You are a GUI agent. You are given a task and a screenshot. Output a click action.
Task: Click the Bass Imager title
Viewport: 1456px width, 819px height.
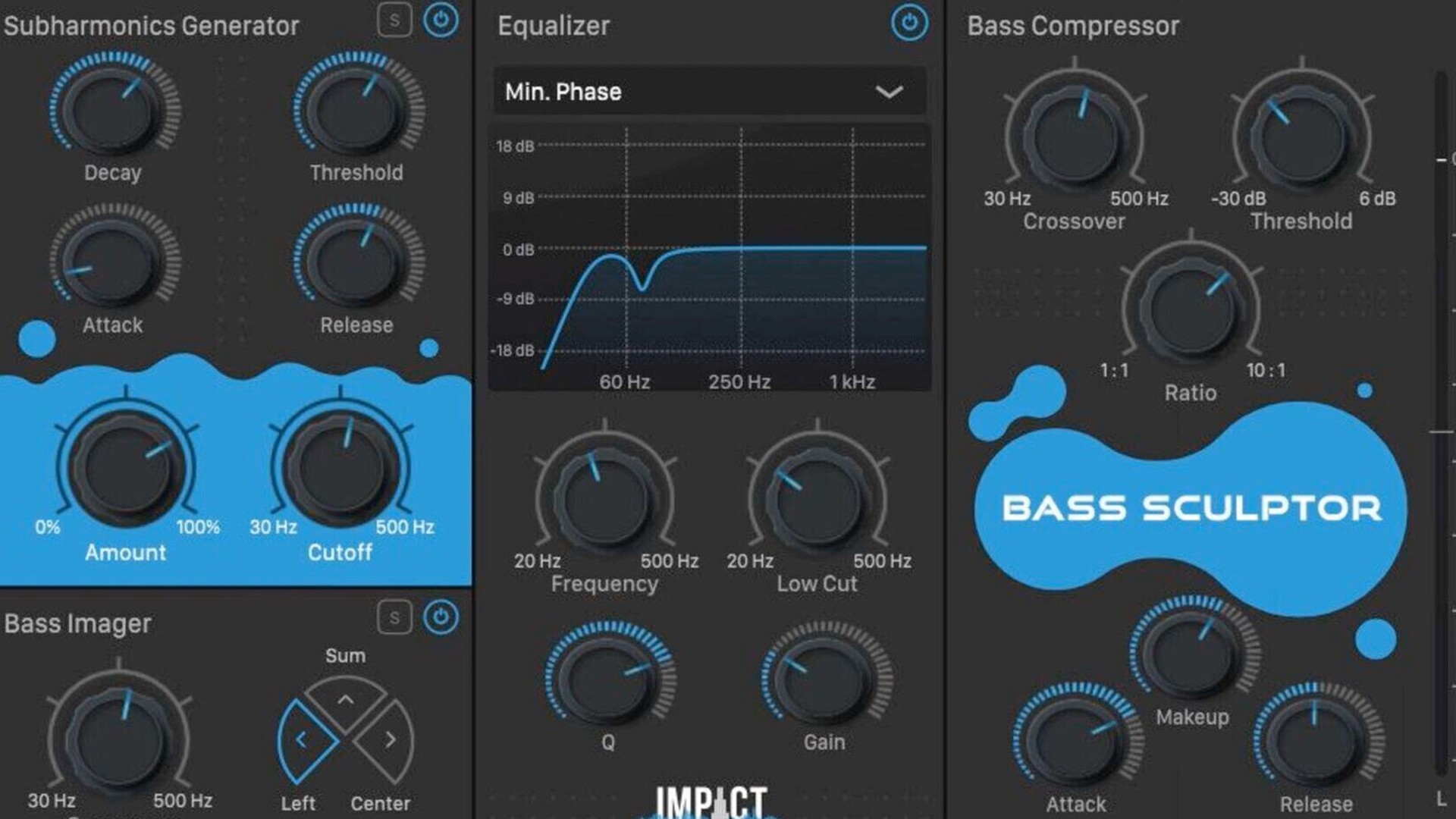coord(77,623)
